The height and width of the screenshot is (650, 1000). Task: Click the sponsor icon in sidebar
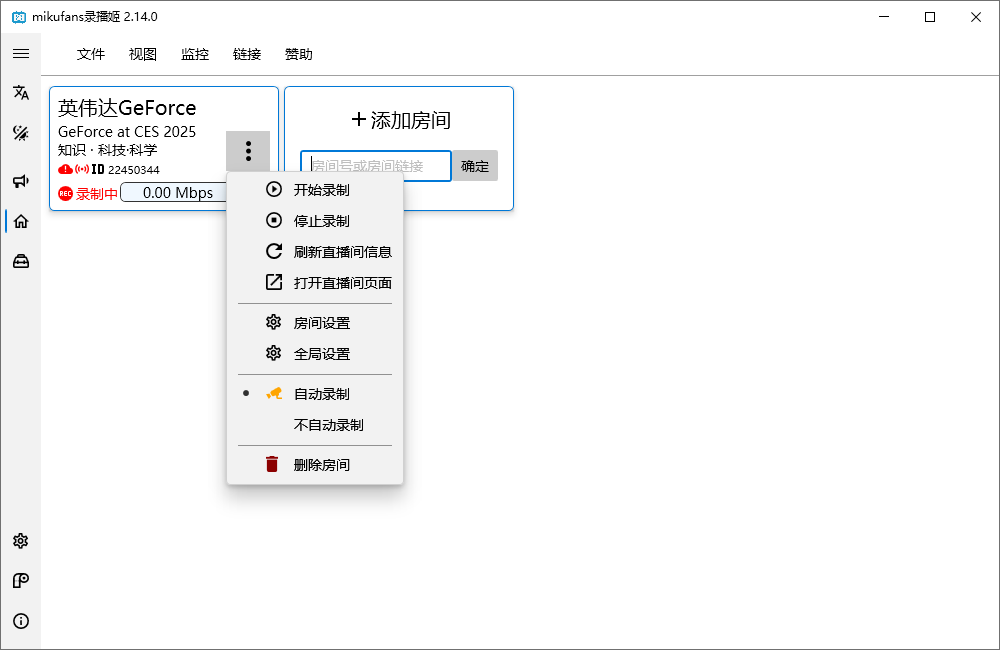point(21,580)
